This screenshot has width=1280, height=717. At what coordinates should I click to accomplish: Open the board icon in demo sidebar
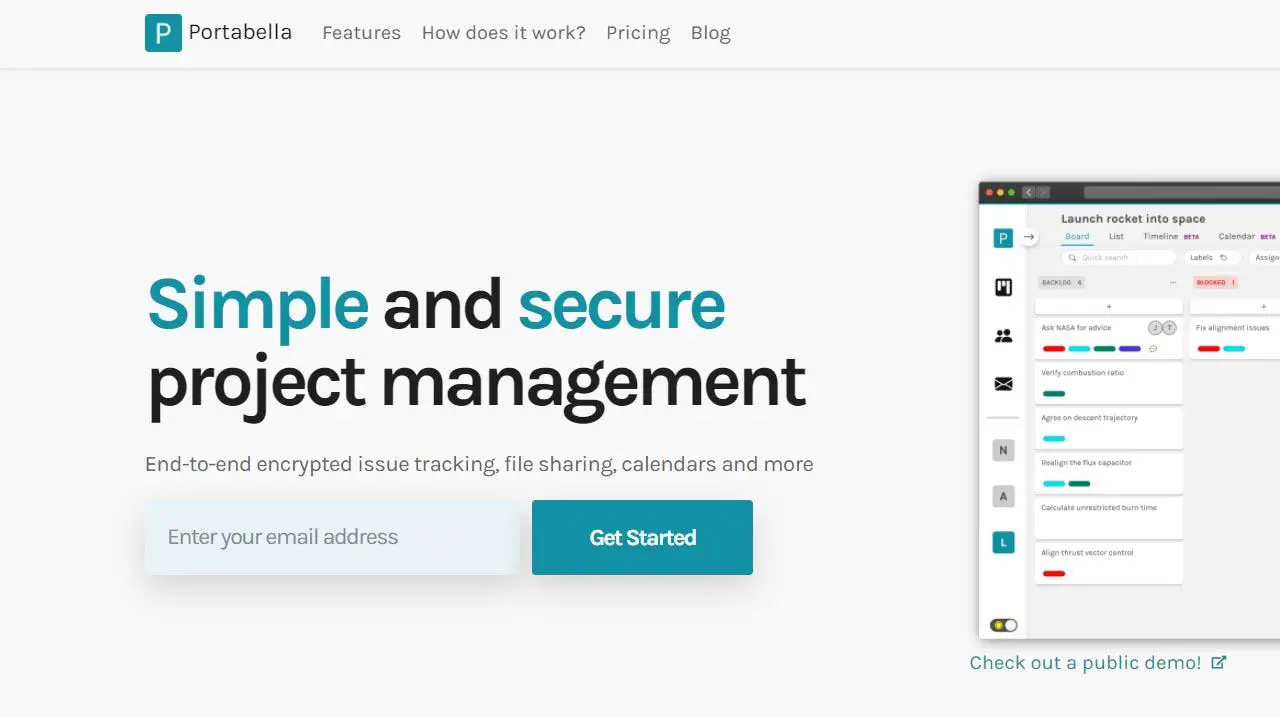tap(1003, 287)
